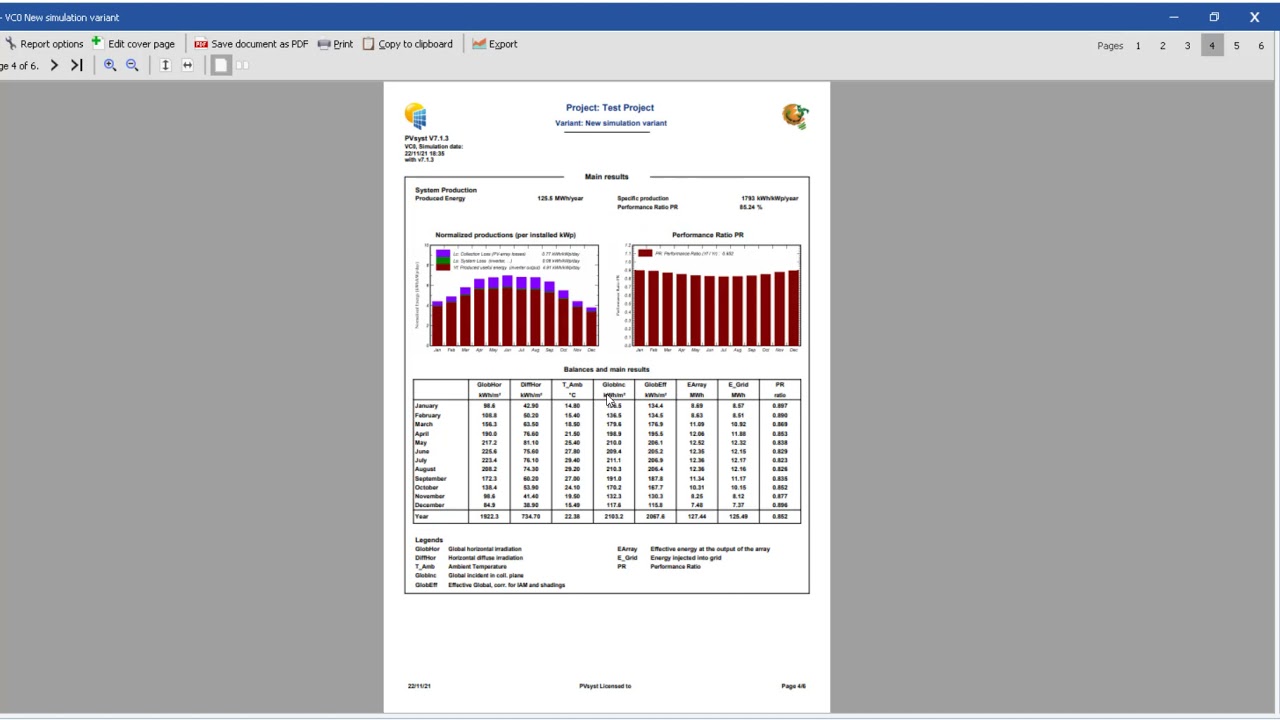Go to page 2
The height and width of the screenshot is (720, 1280).
pyautogui.click(x=1163, y=46)
